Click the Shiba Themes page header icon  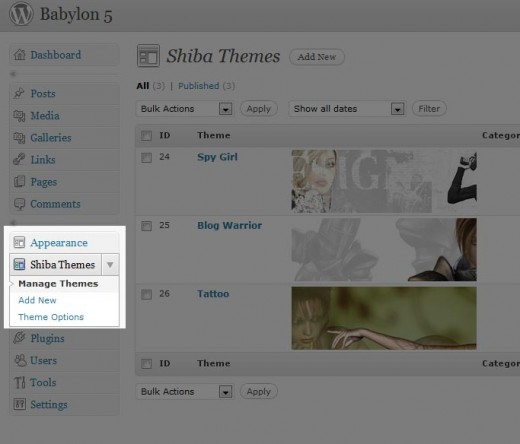pos(148,56)
